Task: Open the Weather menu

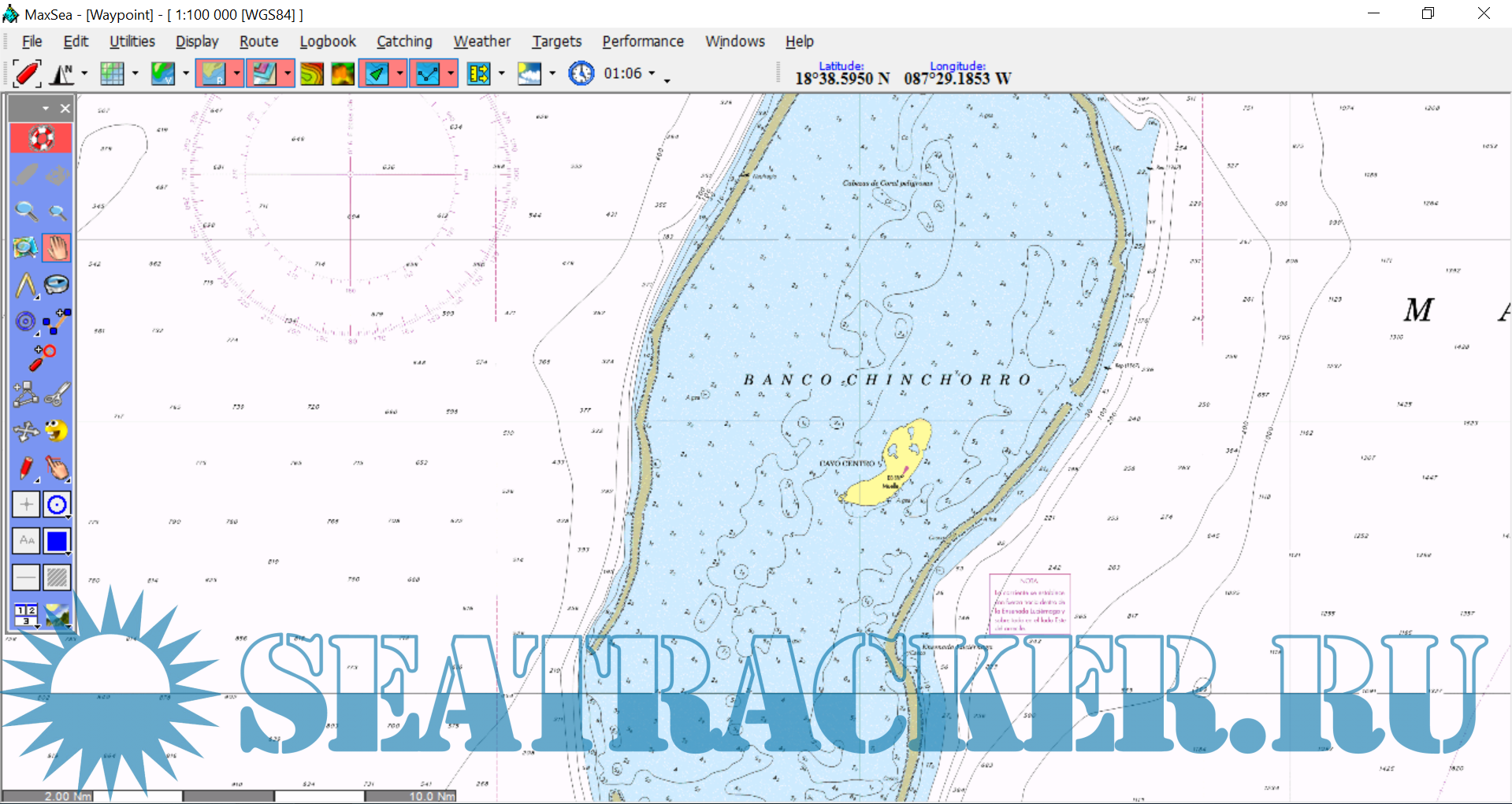Action: (481, 42)
